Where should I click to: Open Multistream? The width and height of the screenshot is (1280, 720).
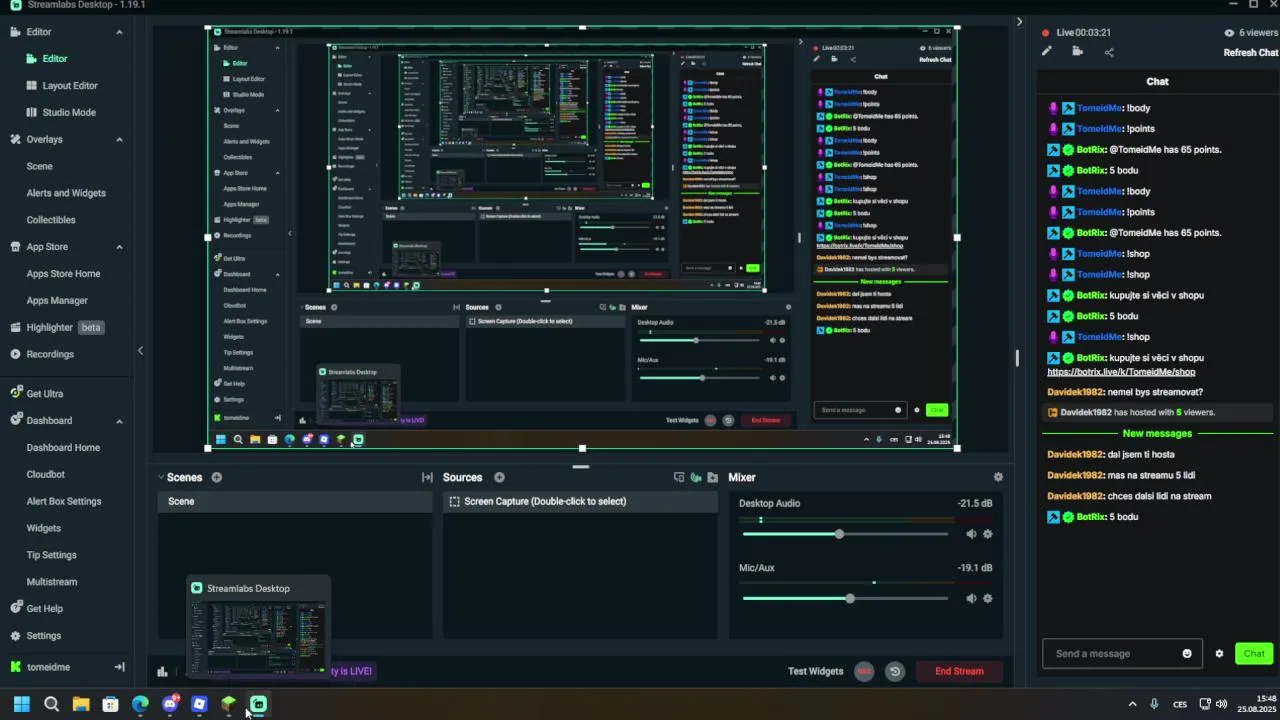pyautogui.click(x=52, y=582)
